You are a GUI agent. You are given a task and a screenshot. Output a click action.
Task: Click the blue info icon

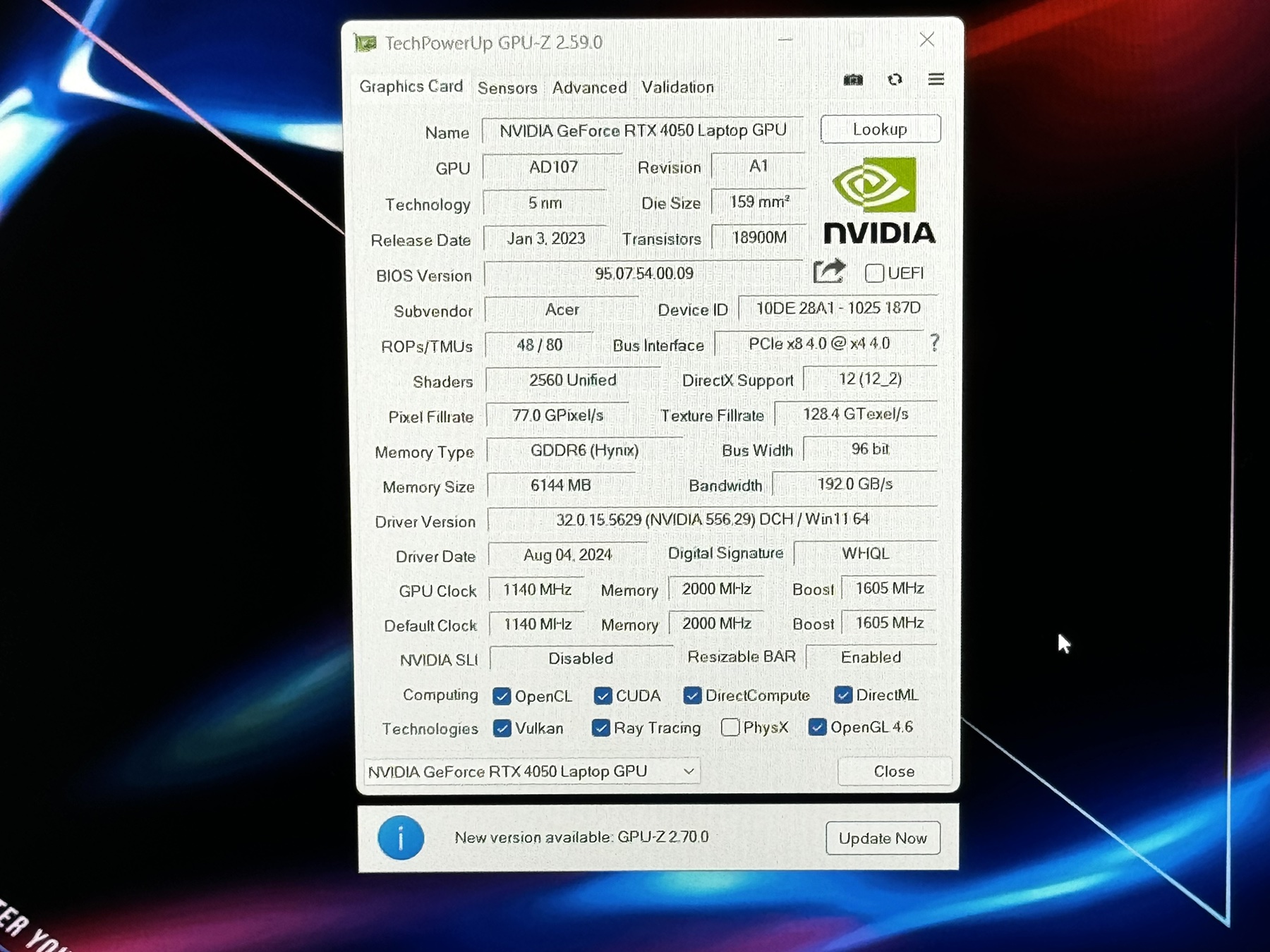401,838
